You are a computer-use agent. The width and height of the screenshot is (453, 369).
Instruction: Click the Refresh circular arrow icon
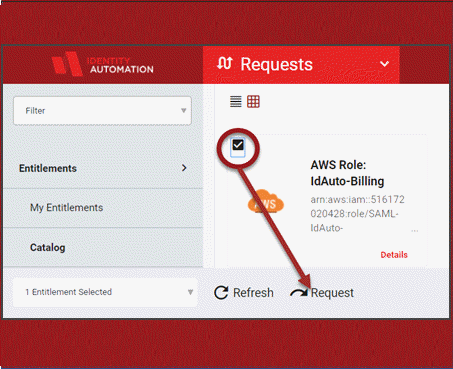[221, 293]
